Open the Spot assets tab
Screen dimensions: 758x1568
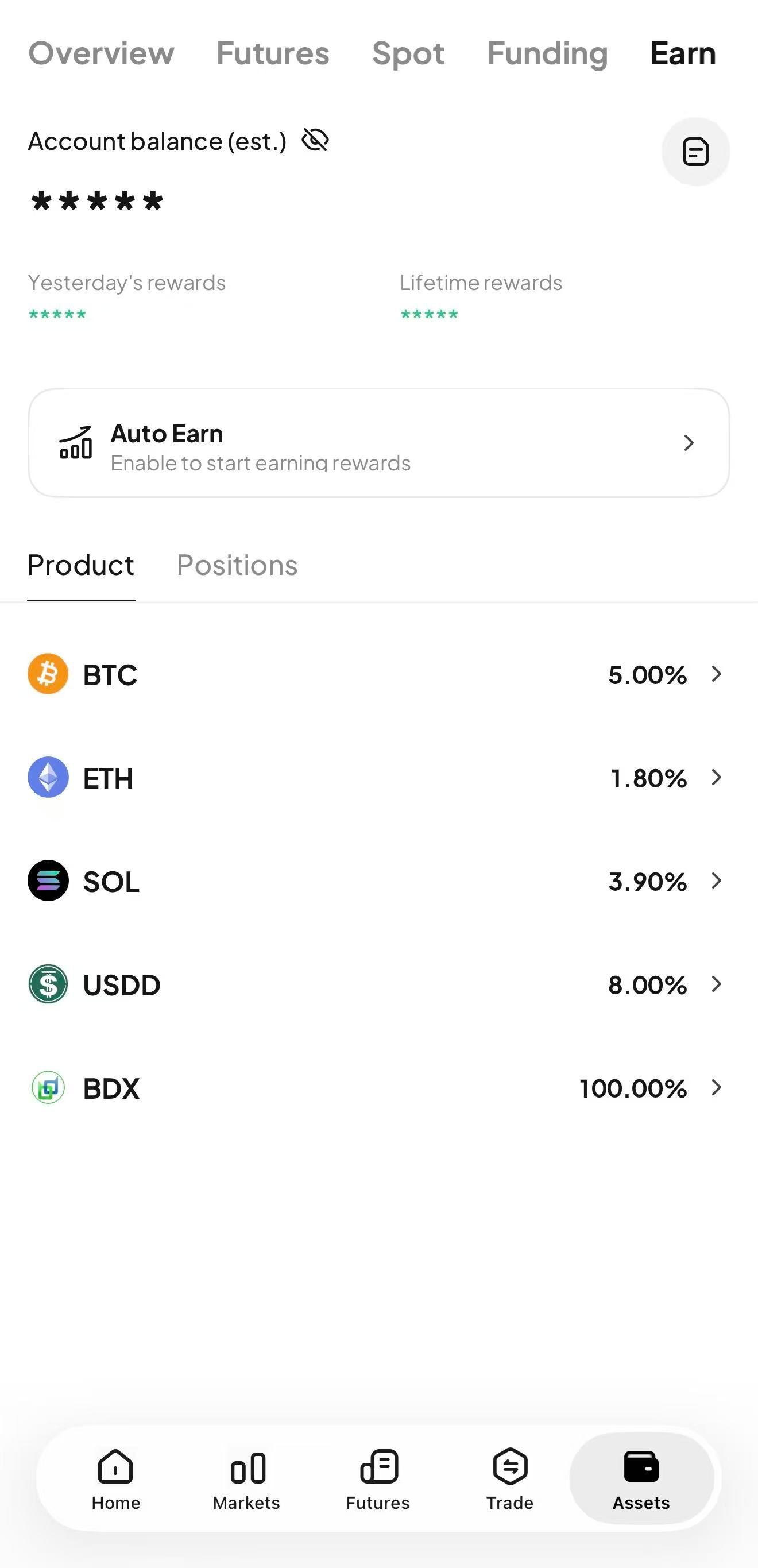pos(408,53)
